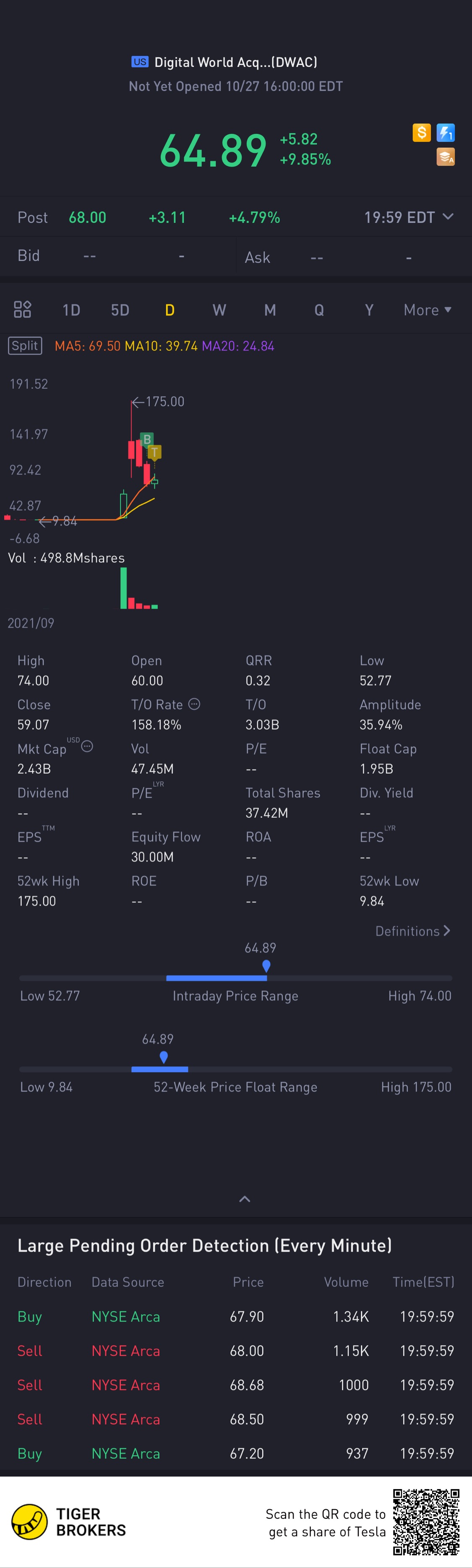Tap the tan stacked coins badge icon
The height and width of the screenshot is (1568, 472).
click(x=446, y=157)
